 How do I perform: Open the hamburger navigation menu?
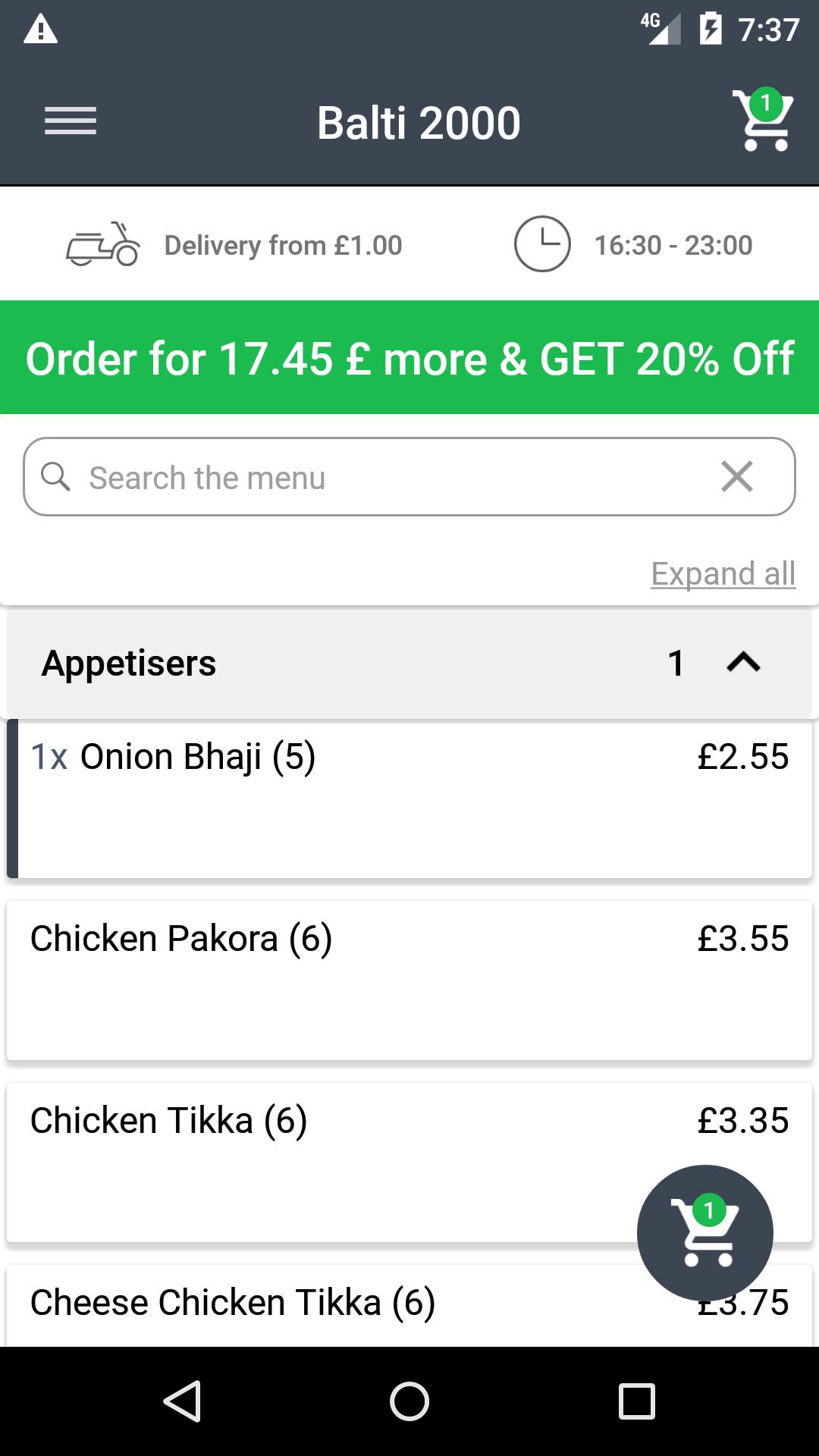70,121
